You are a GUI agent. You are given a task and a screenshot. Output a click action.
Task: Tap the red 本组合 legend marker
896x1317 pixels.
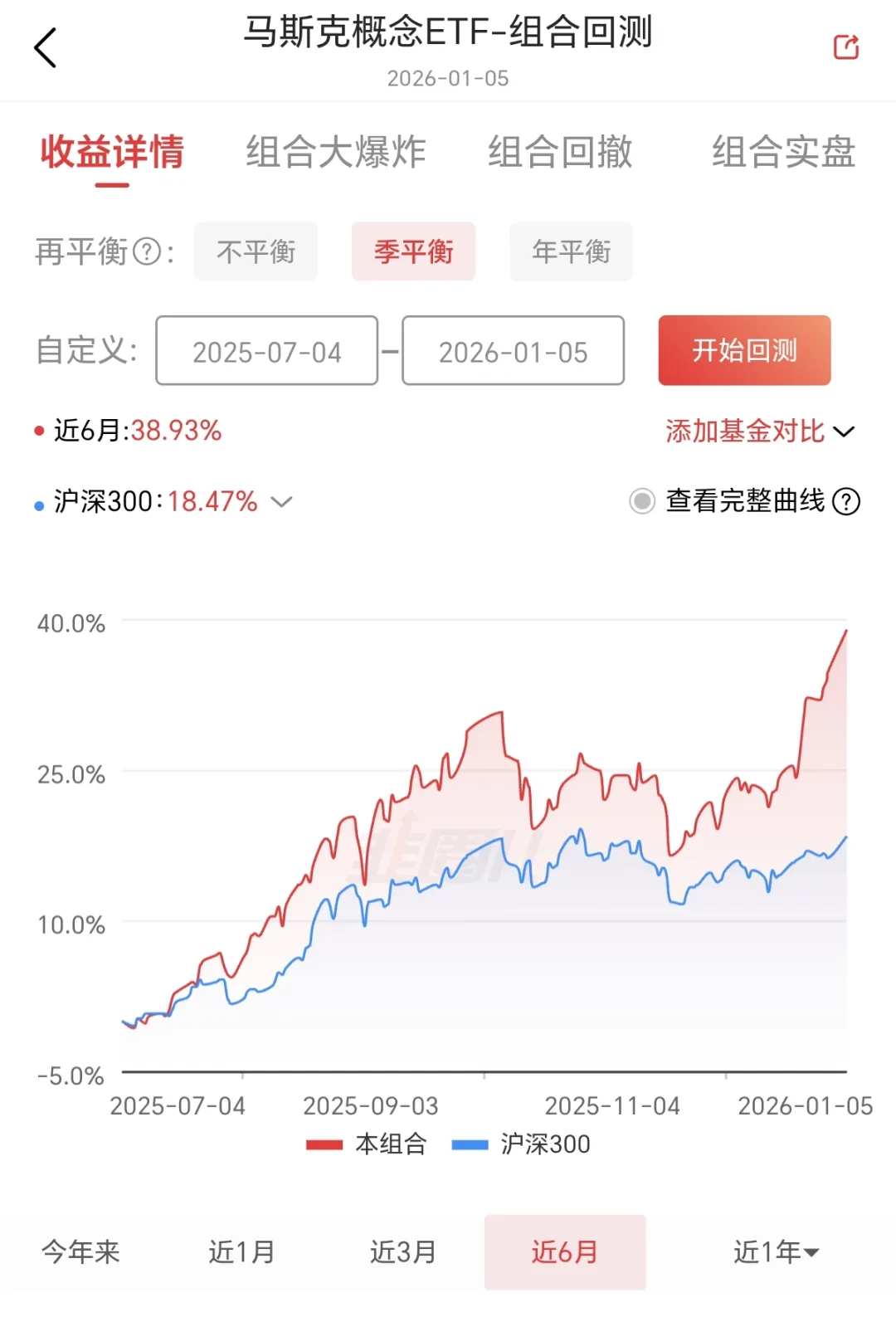[x=324, y=1144]
